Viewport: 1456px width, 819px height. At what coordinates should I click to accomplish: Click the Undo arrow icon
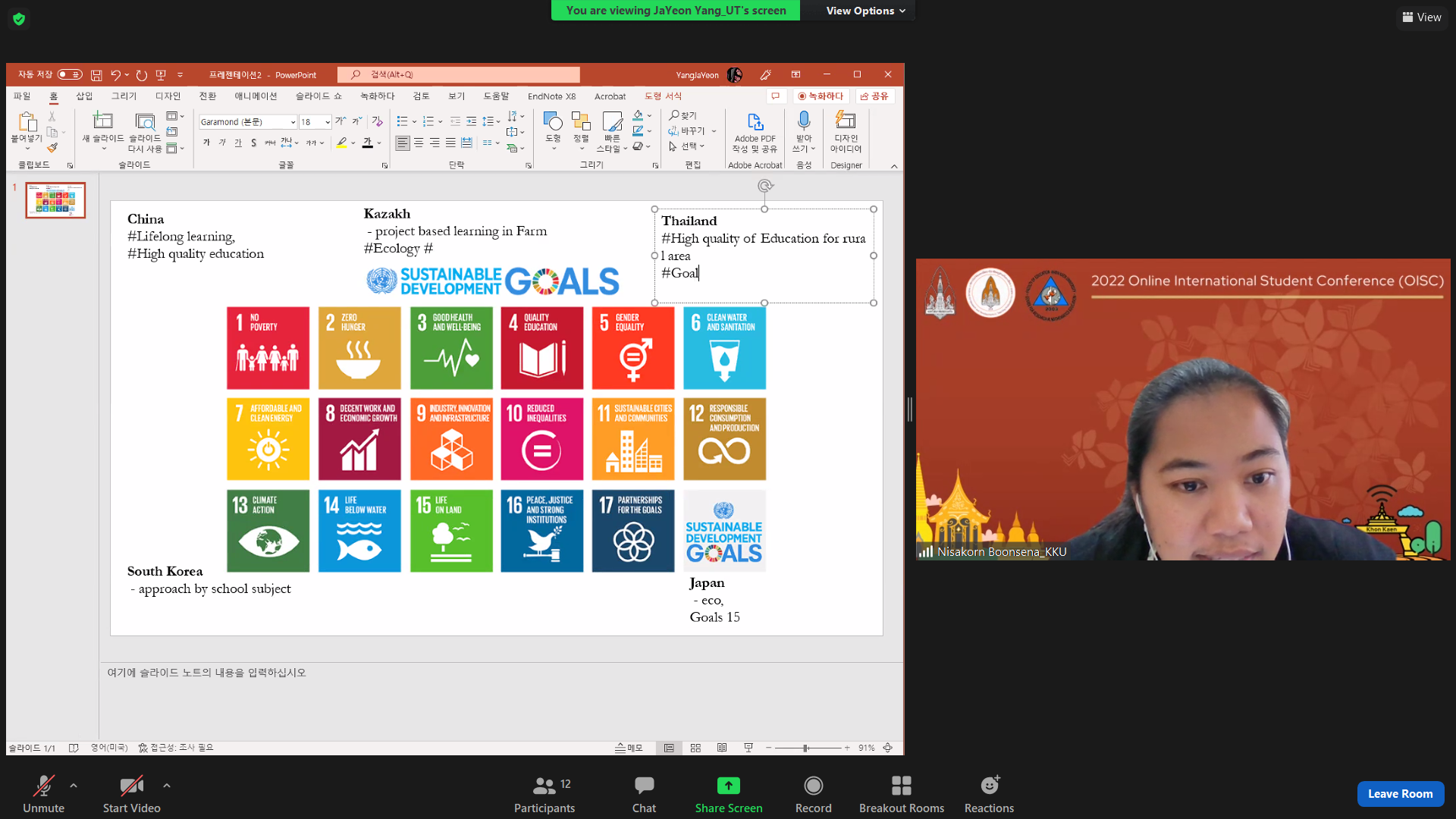115,74
